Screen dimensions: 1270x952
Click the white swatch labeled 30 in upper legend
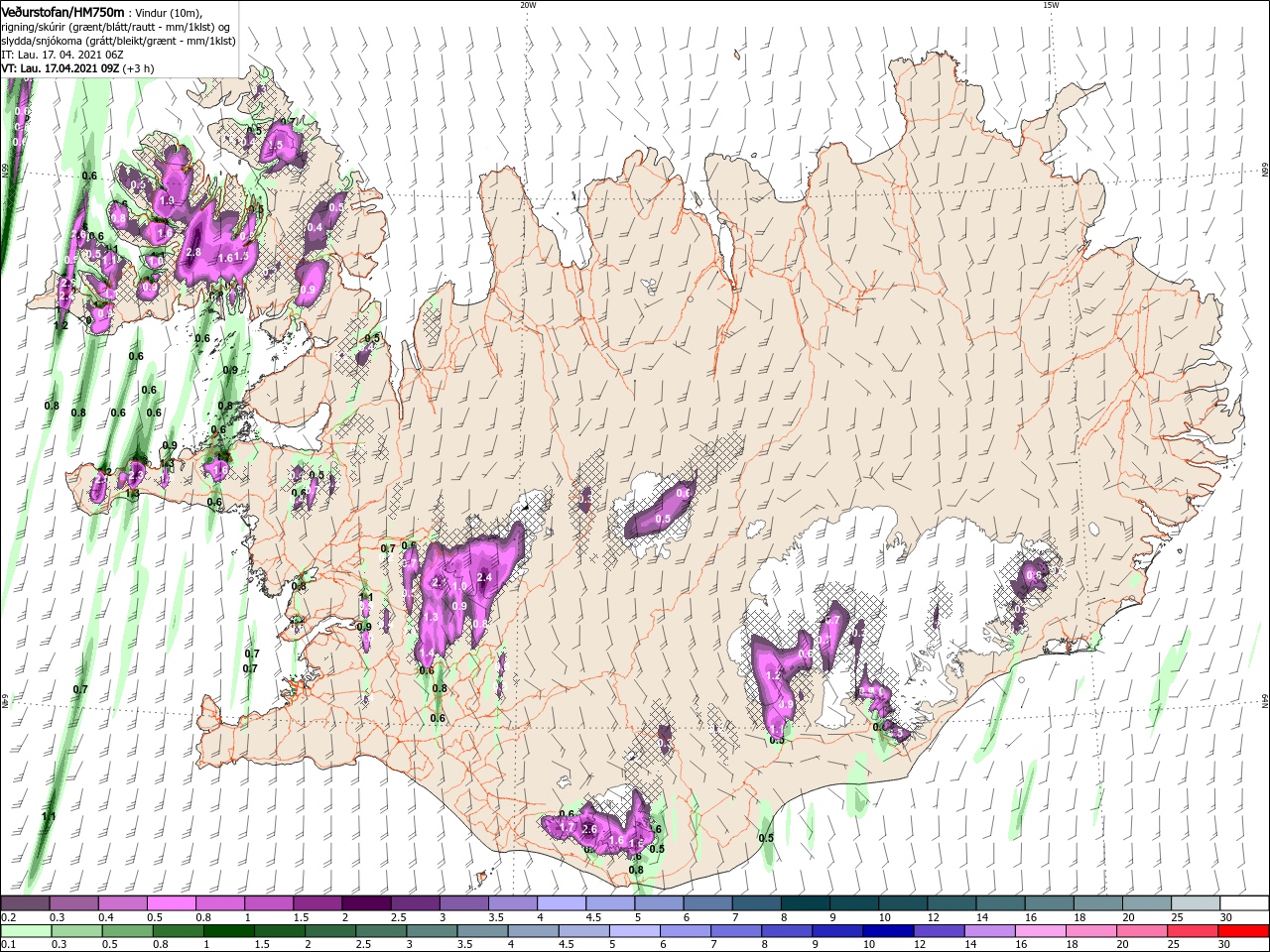point(1243,903)
